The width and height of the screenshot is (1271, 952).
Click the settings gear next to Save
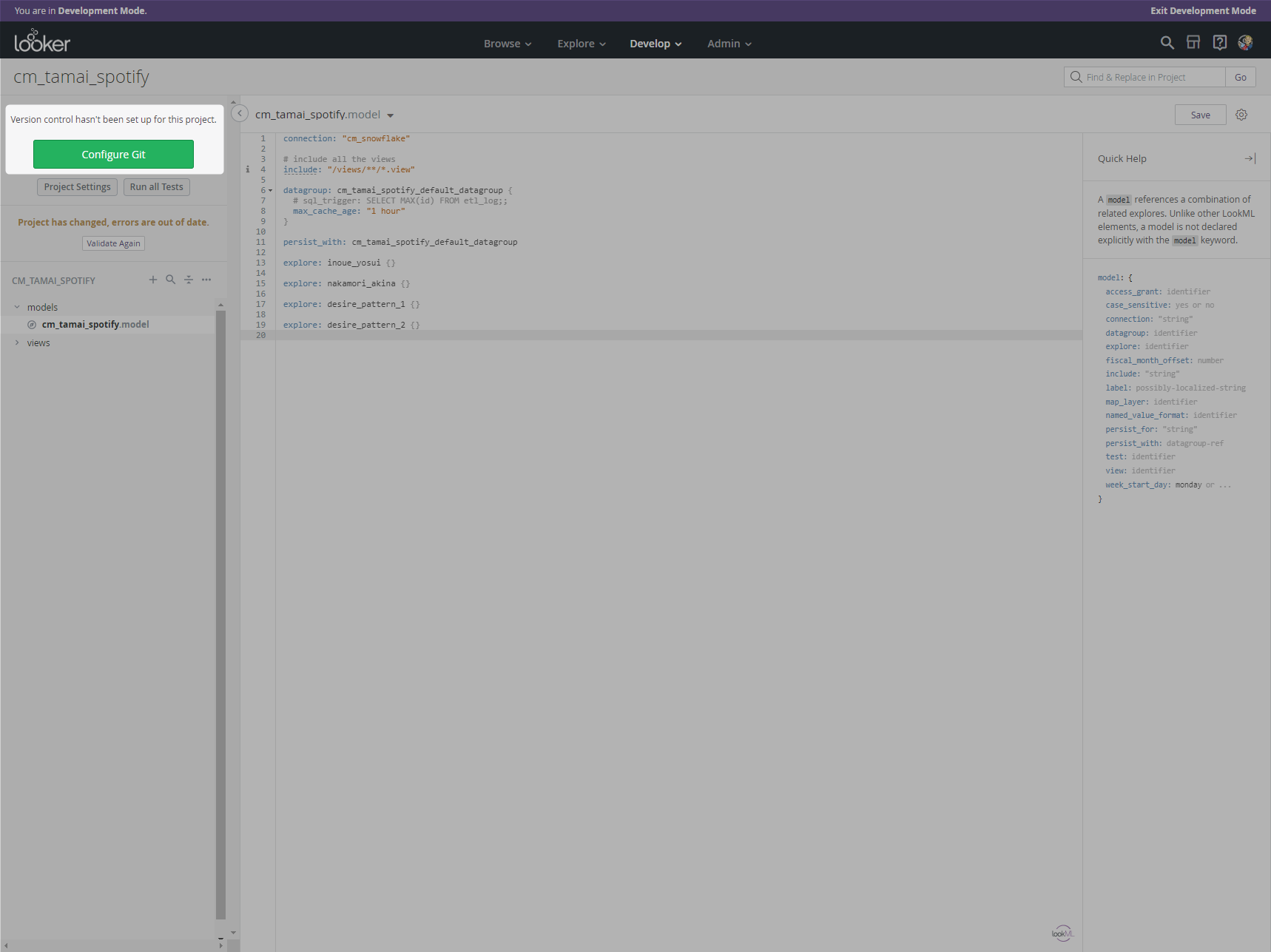1241,115
